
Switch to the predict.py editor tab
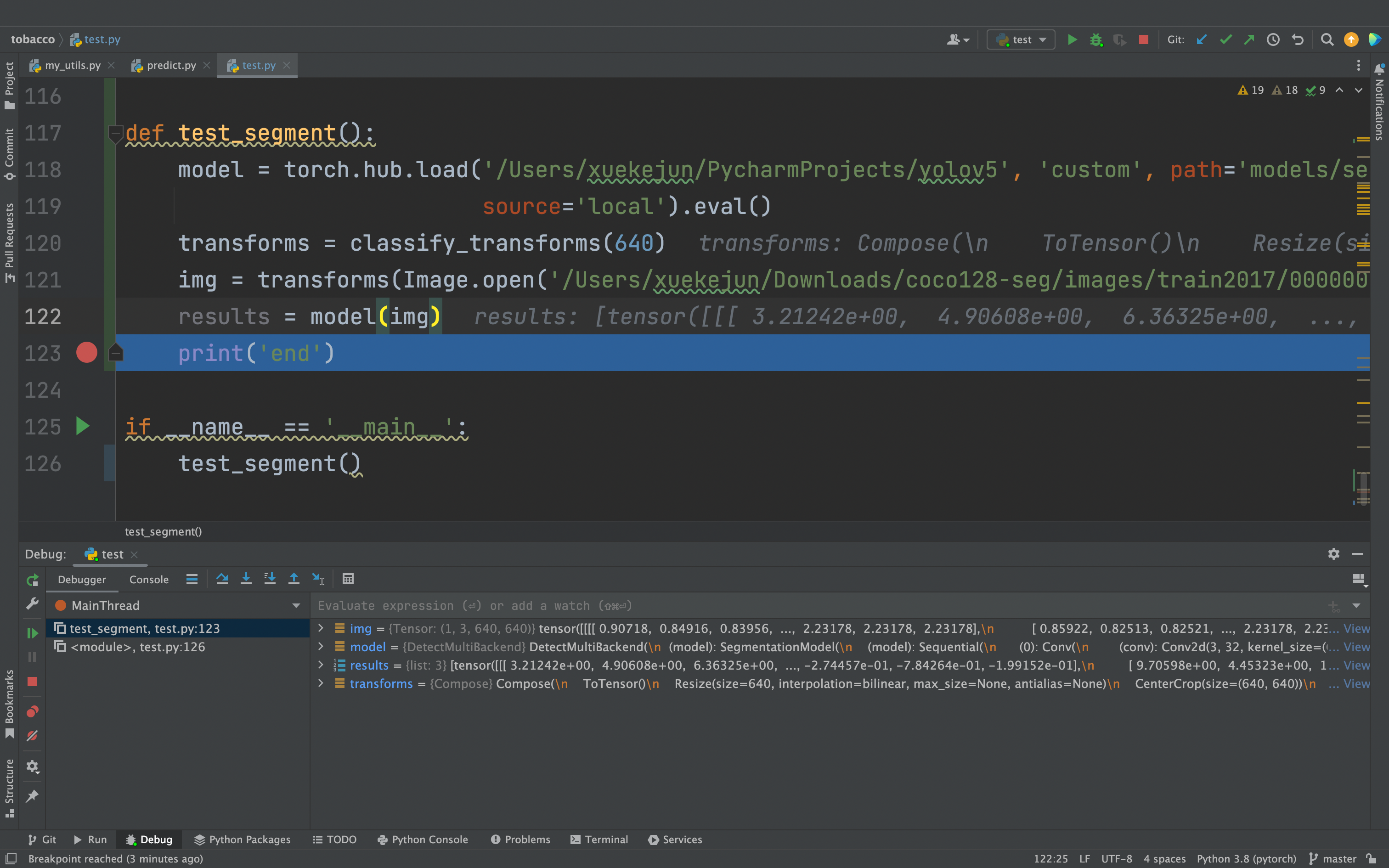(171, 65)
